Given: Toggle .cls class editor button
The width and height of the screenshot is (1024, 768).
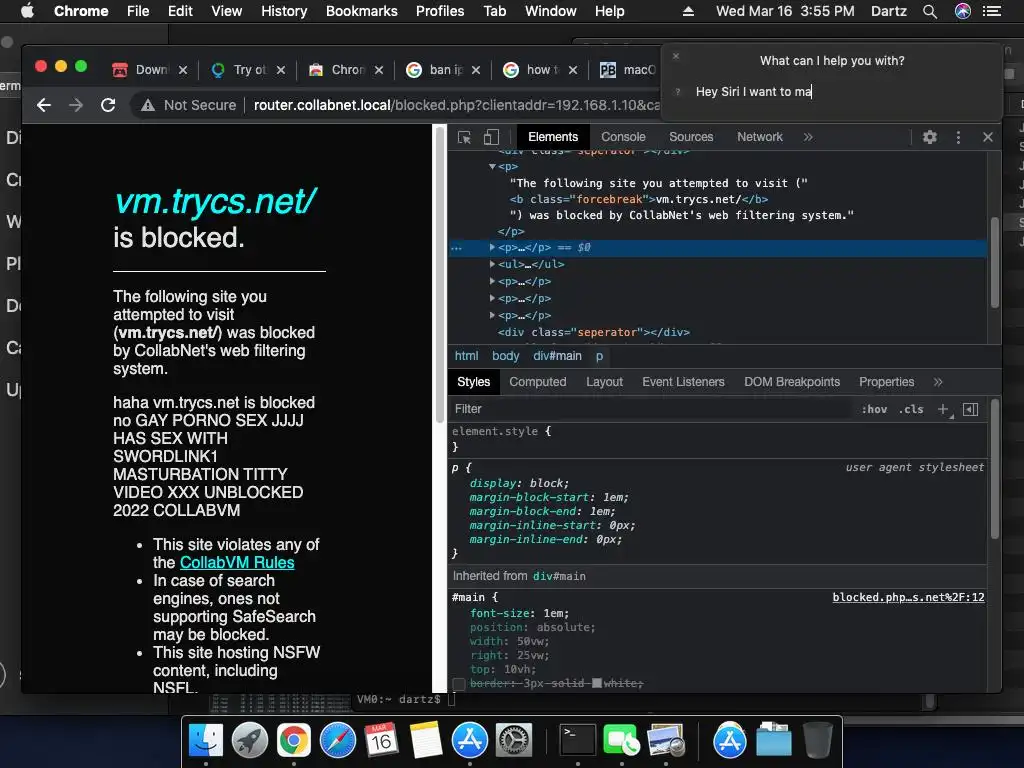Looking at the screenshot, I should tap(911, 409).
